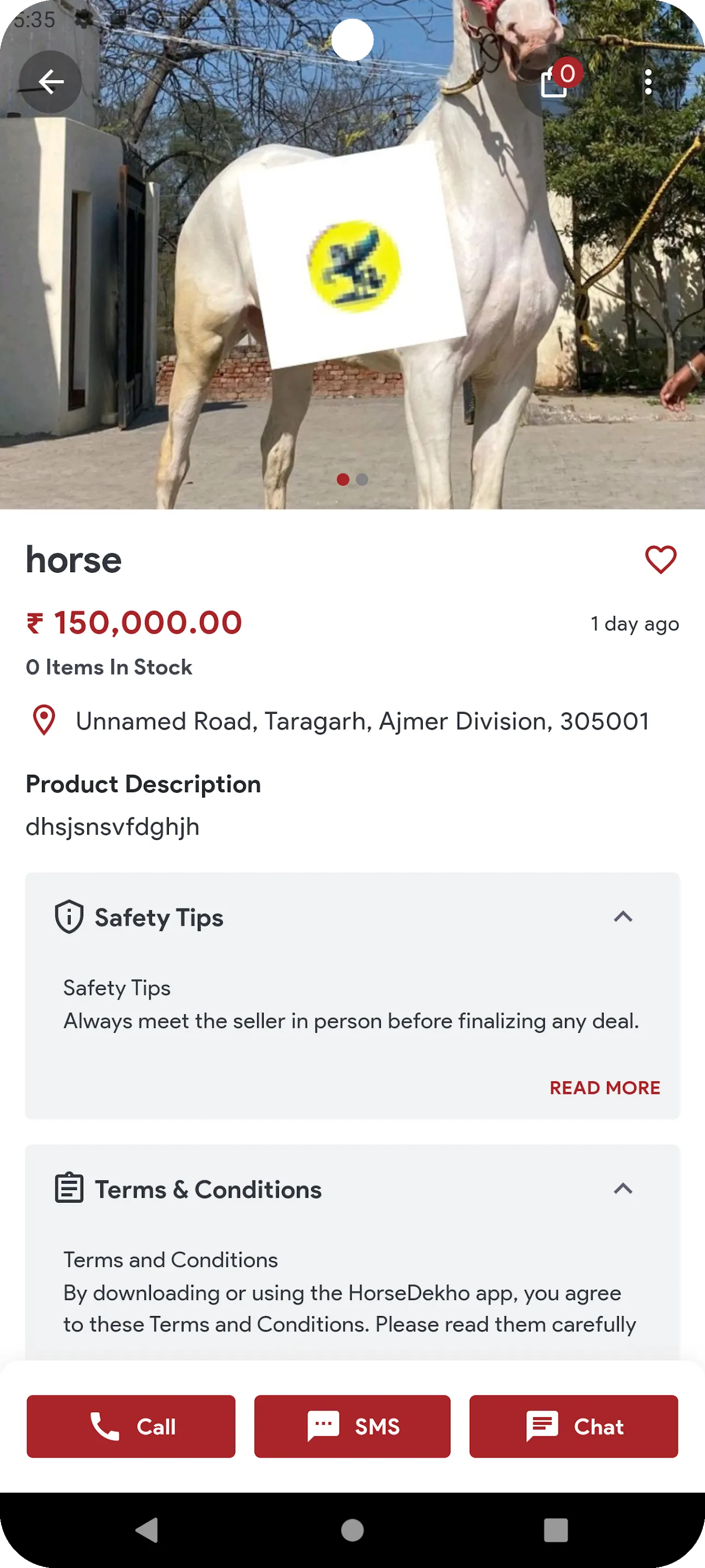
Task: Tap the back arrow to return
Action: tap(51, 82)
